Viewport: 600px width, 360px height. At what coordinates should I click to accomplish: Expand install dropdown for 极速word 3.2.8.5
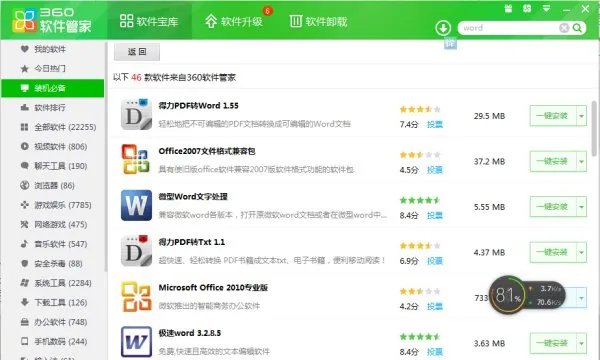581,343
